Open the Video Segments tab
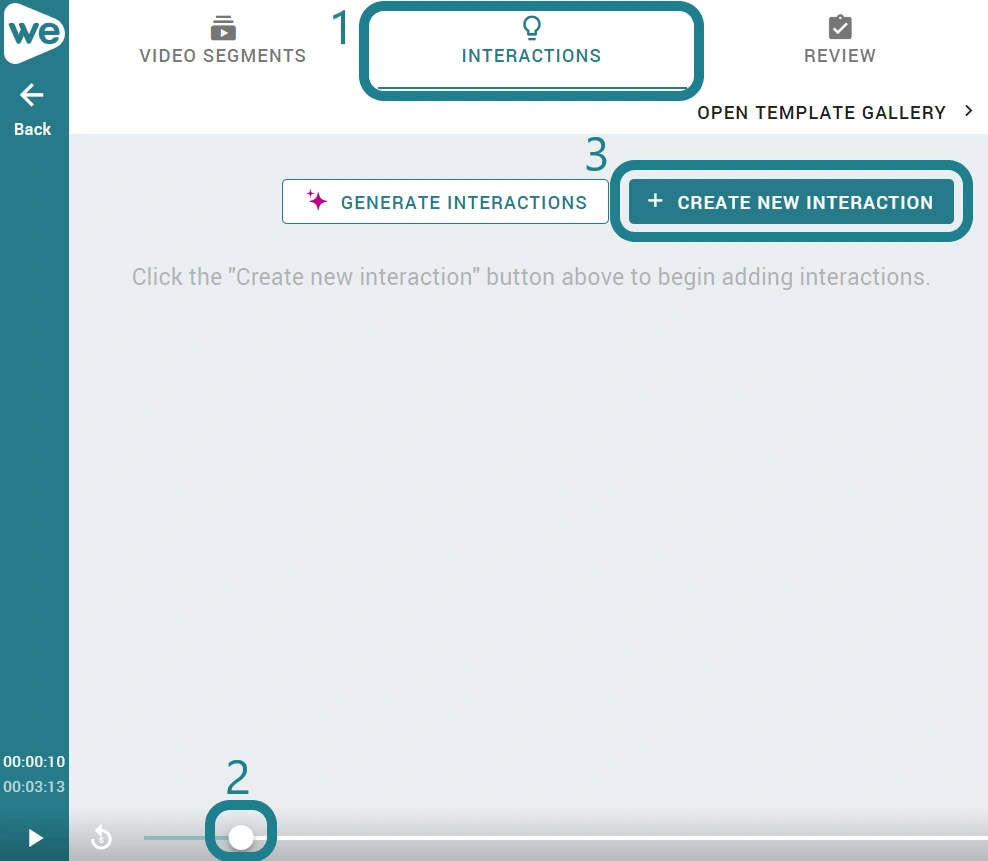This screenshot has width=988, height=861. pos(222,40)
